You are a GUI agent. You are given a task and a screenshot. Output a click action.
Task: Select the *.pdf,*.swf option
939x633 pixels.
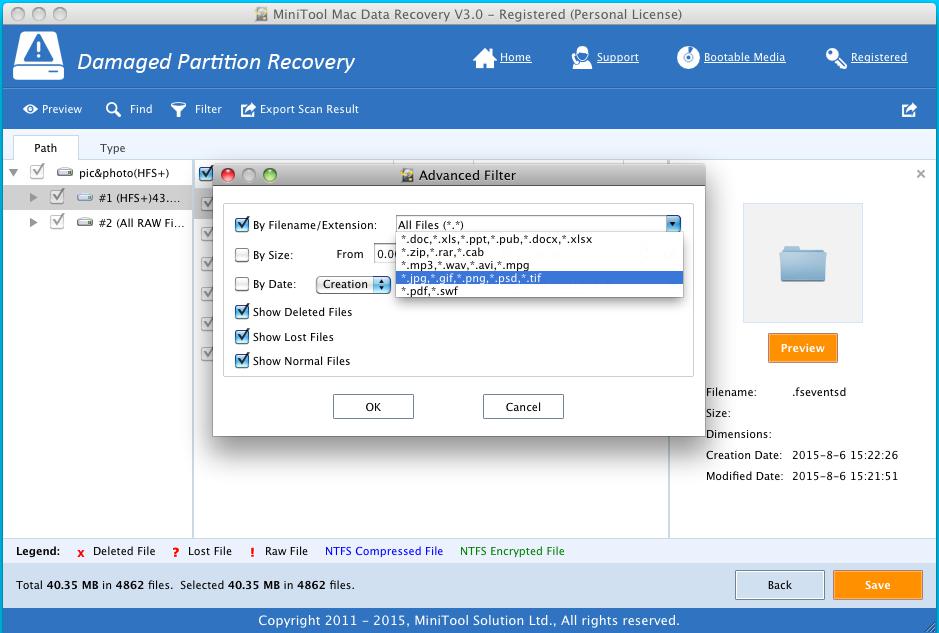pos(539,291)
